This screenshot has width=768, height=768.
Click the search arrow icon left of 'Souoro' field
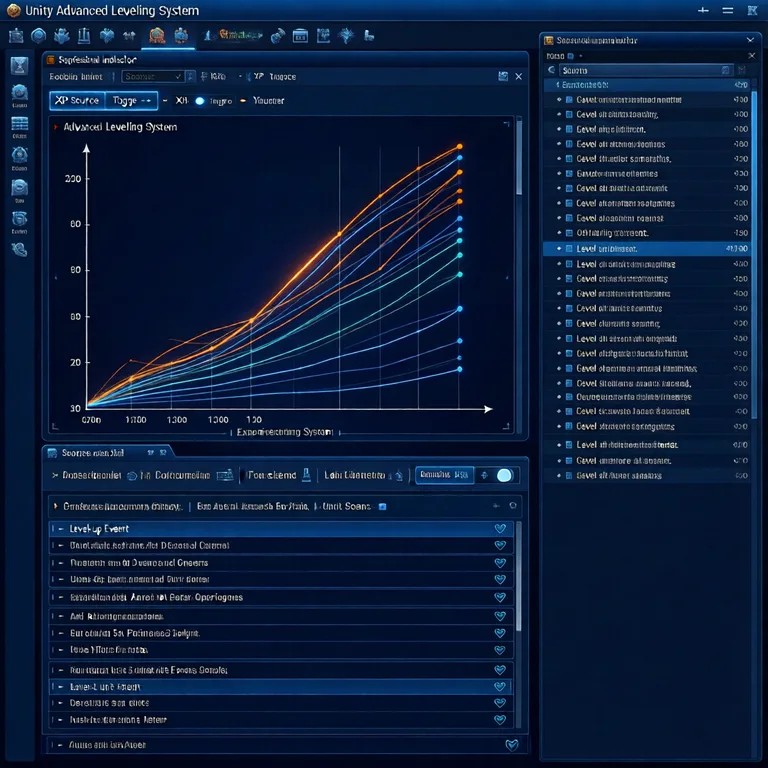pos(551,70)
